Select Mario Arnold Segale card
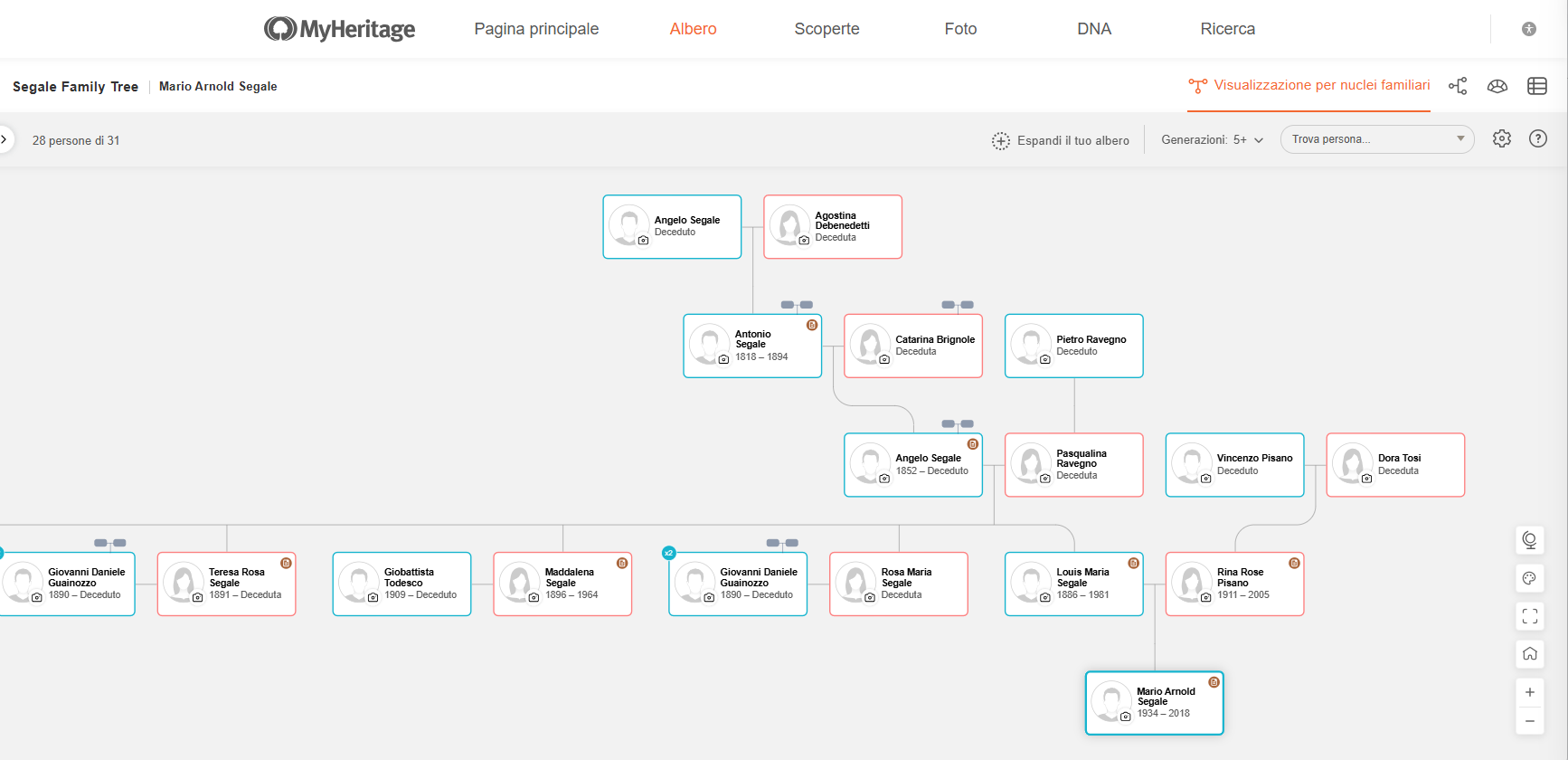Viewport: 1568px width, 760px height. pos(1155,703)
